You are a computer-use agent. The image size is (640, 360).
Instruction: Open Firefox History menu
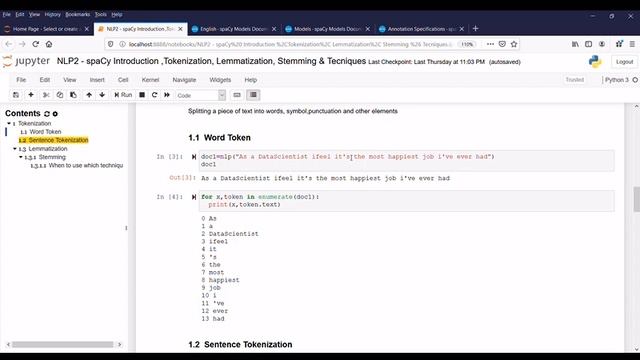click(52, 14)
